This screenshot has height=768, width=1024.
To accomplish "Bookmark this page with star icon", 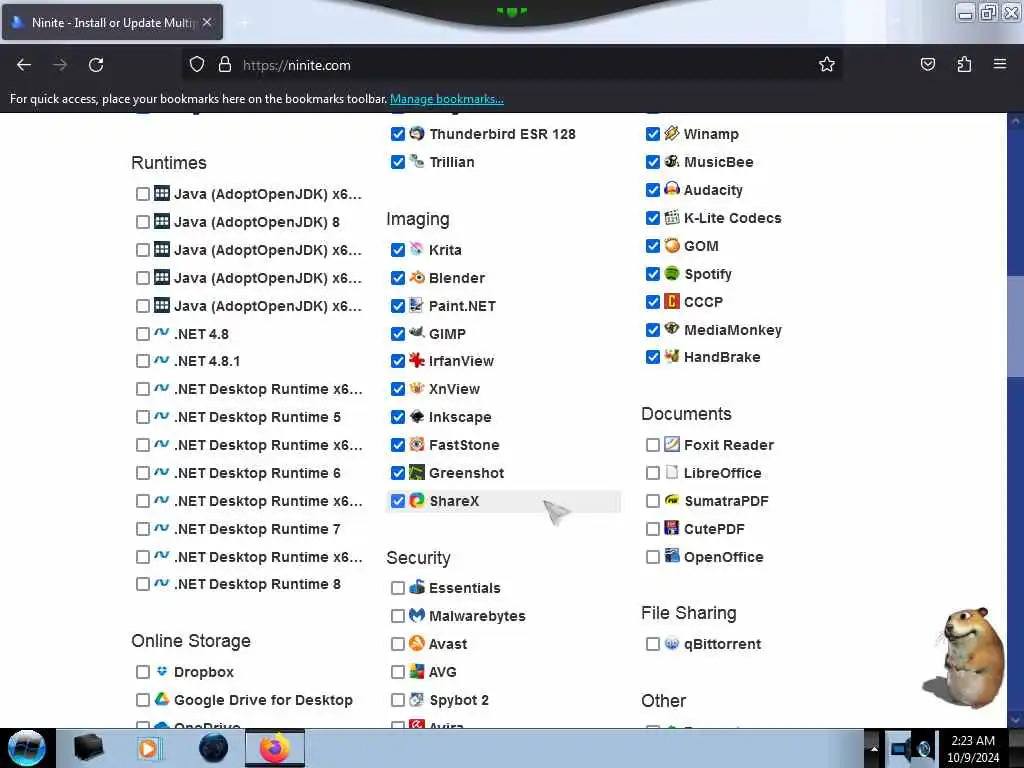I will click(827, 65).
